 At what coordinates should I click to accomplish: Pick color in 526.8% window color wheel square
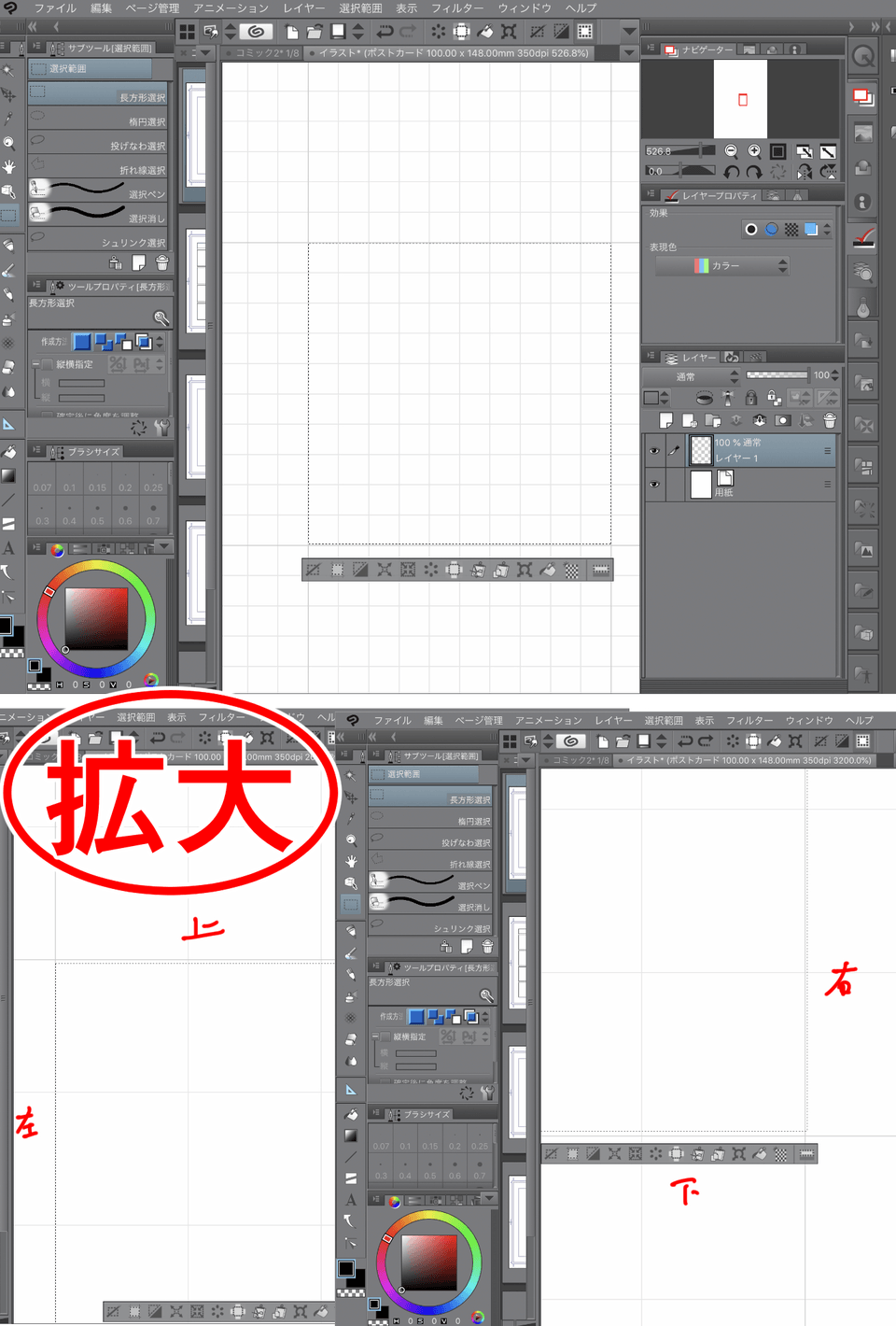coord(96,619)
